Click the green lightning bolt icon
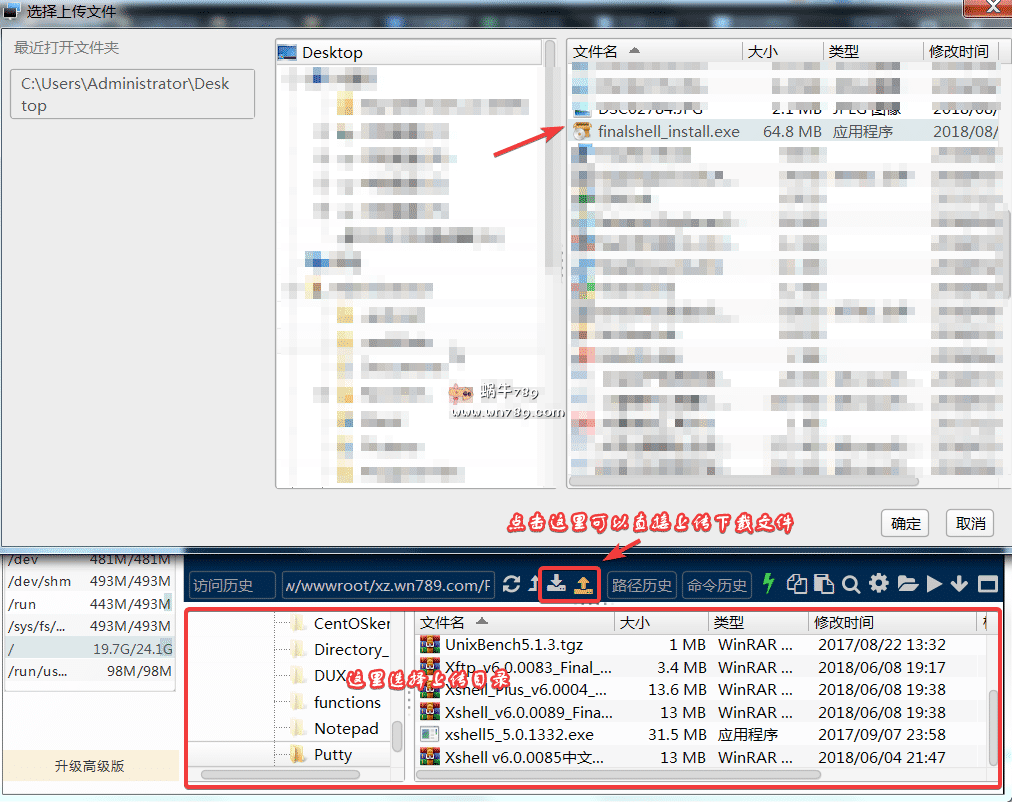This screenshot has height=802, width=1012. pos(768,584)
